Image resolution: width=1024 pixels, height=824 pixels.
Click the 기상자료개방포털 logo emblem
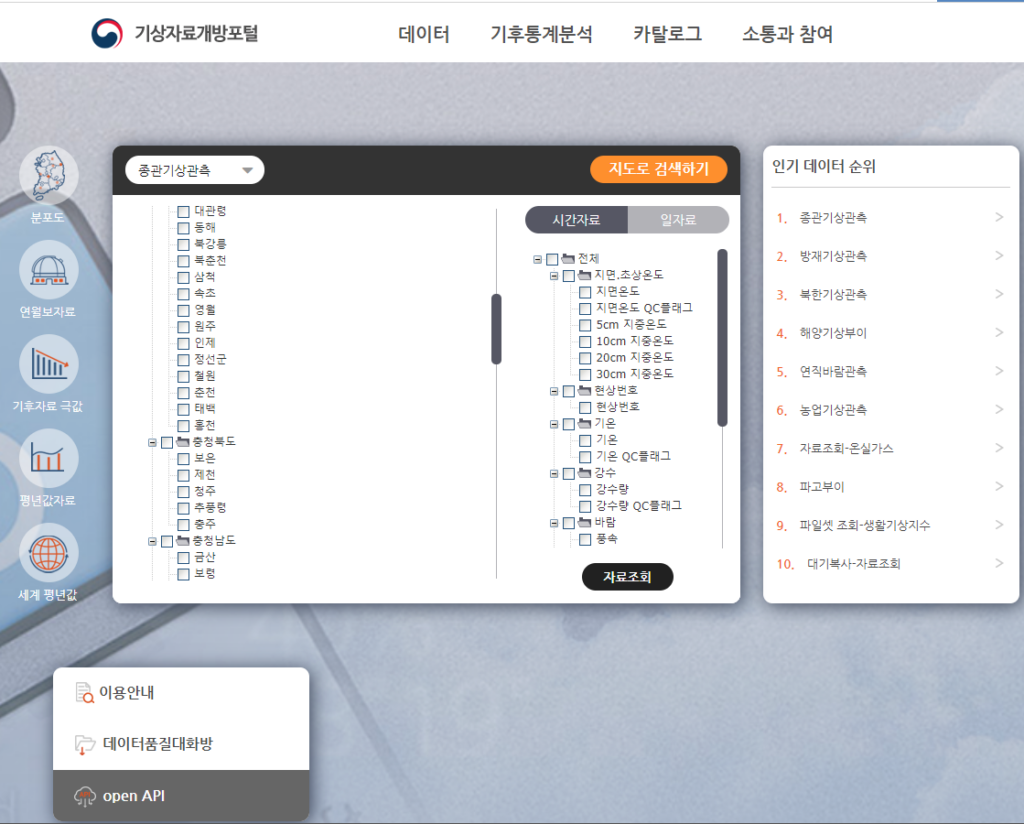106,33
